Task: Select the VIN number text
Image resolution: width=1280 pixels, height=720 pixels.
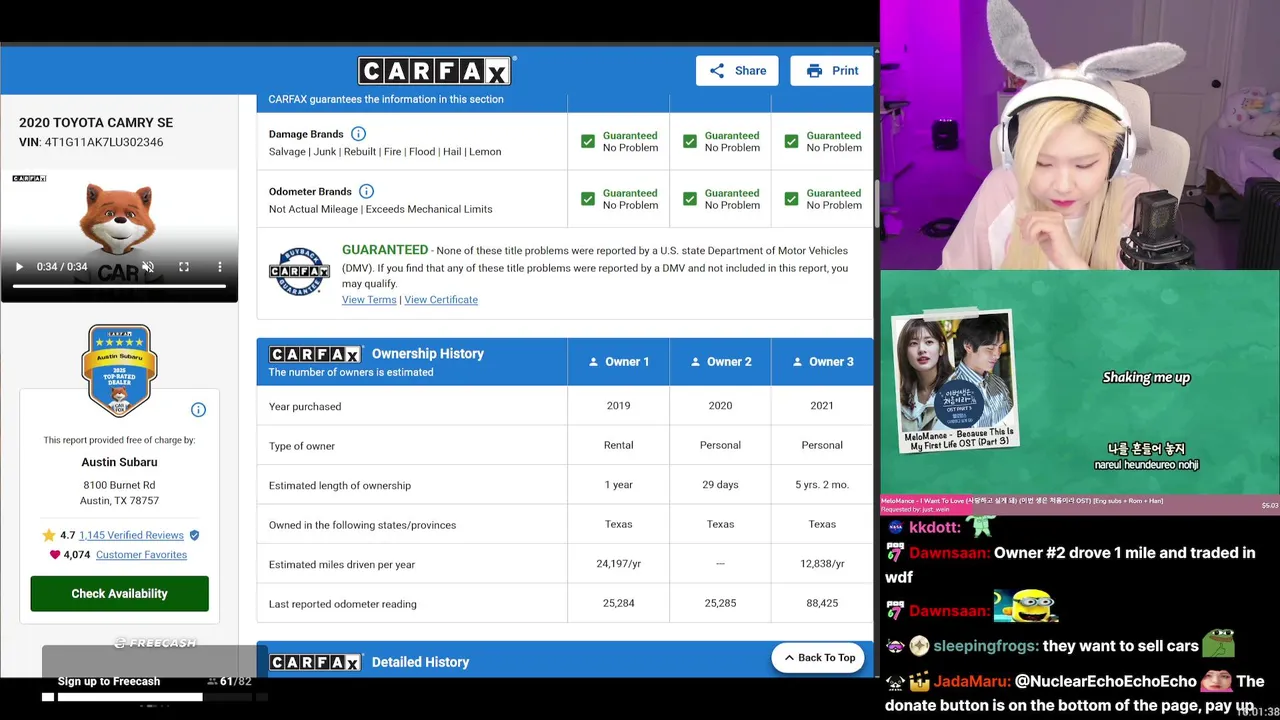Action: point(103,142)
